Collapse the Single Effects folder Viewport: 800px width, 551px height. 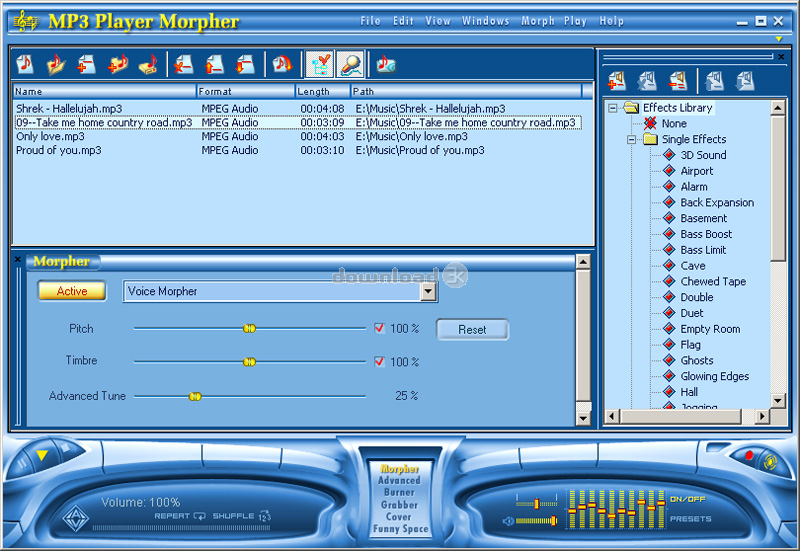tap(632, 140)
